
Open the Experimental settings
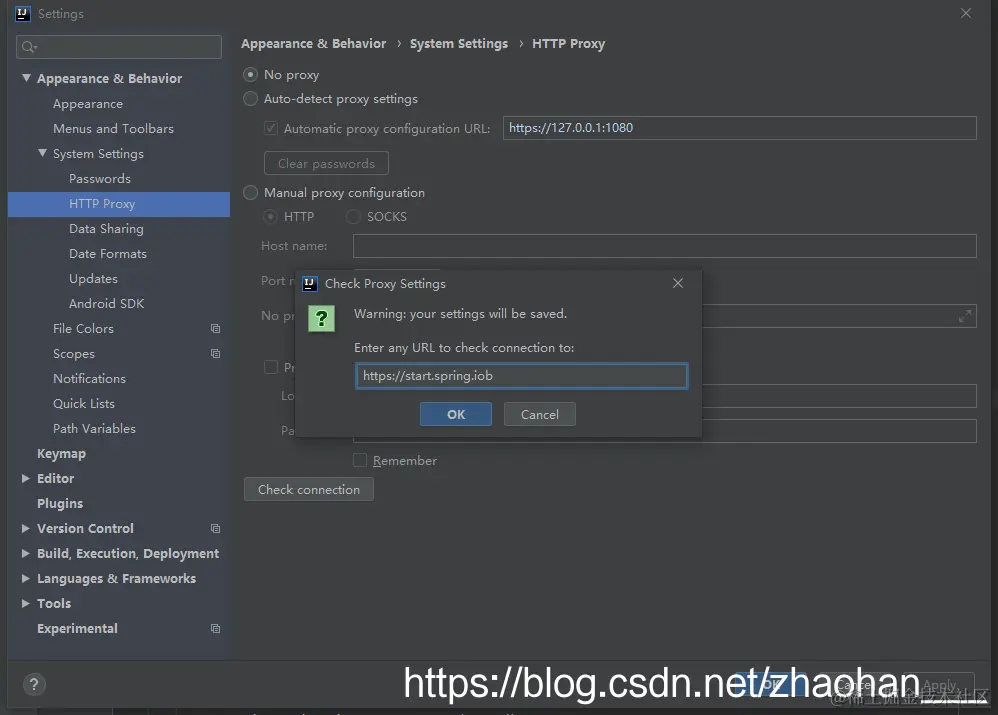click(x=77, y=628)
